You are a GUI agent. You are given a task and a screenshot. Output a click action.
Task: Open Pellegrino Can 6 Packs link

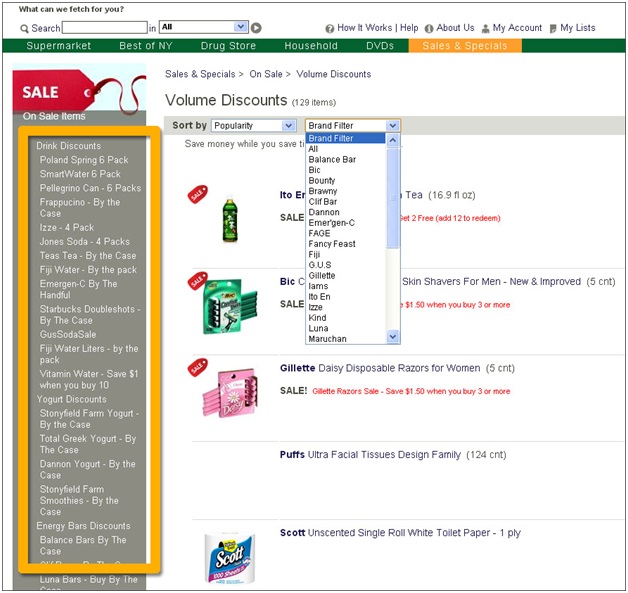point(90,188)
